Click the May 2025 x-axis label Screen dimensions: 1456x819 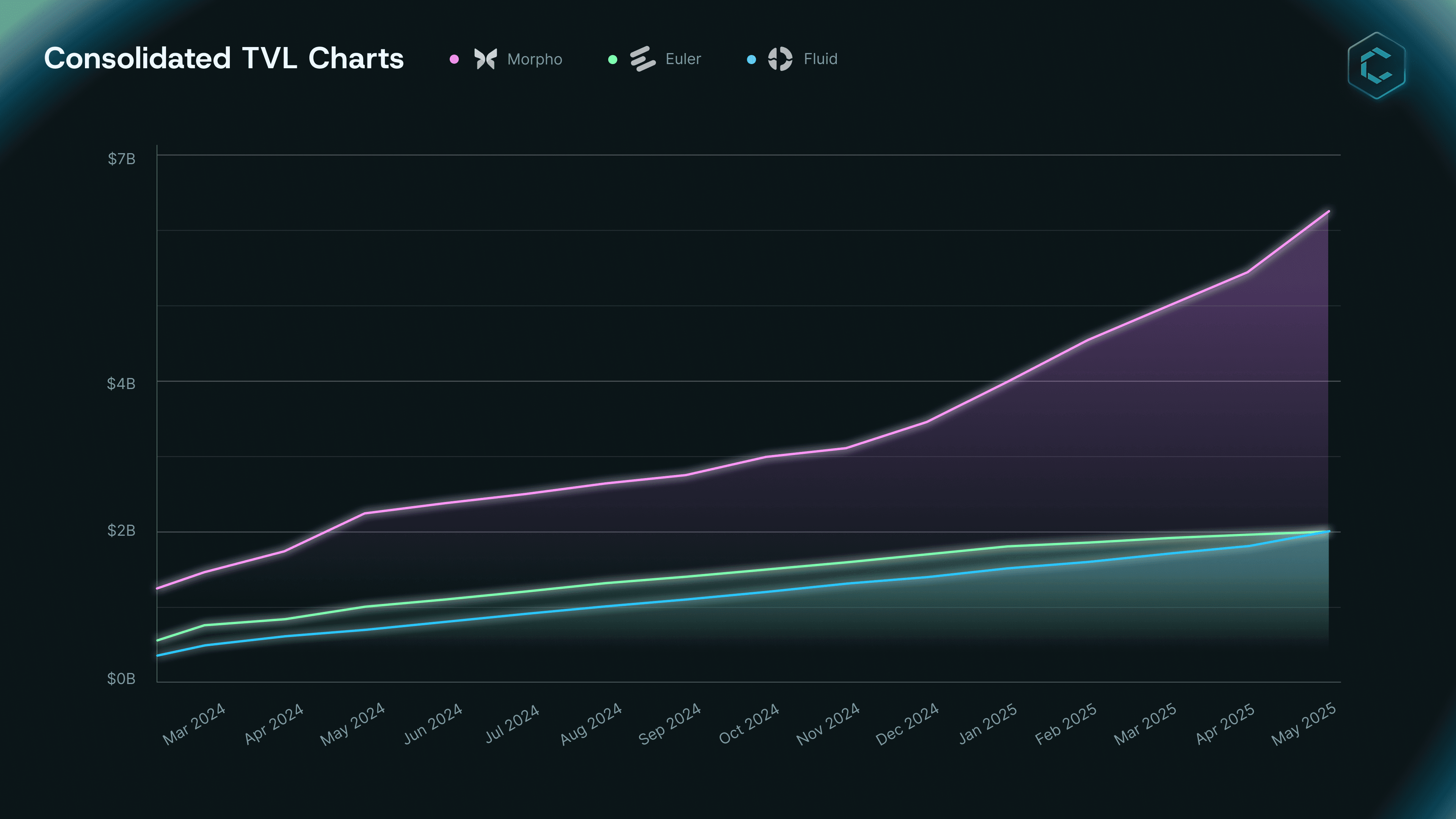1304,724
